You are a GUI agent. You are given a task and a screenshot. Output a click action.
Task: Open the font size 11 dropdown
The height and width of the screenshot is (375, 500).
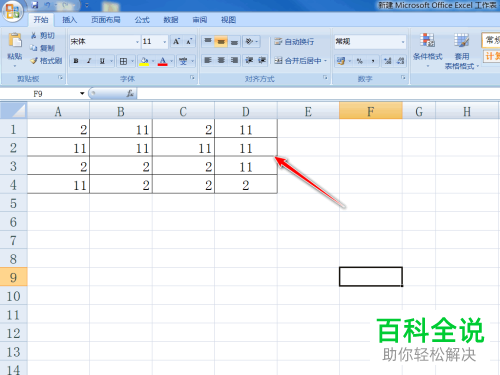click(x=164, y=42)
